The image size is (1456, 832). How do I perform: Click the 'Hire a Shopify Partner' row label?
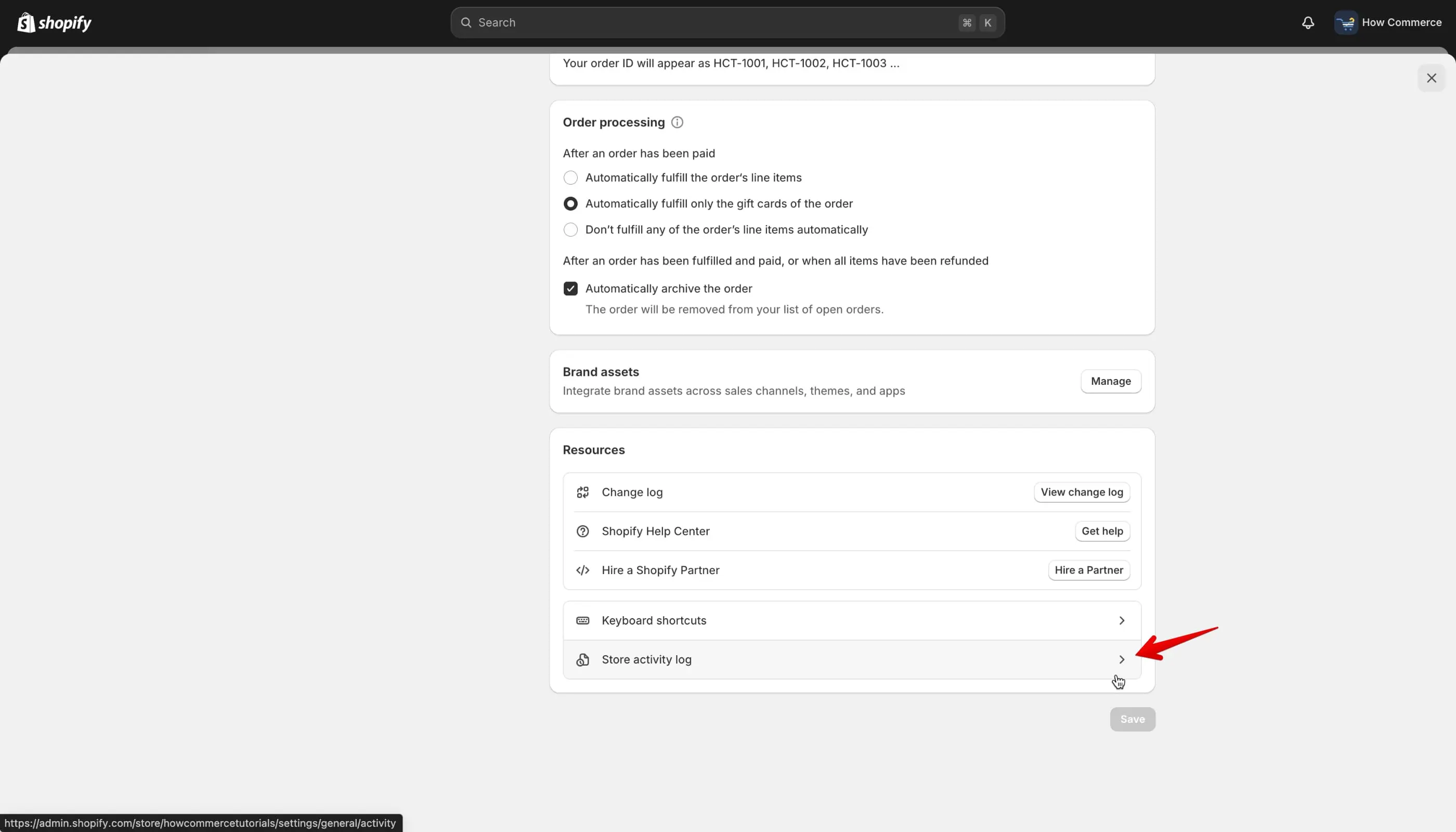click(x=660, y=570)
